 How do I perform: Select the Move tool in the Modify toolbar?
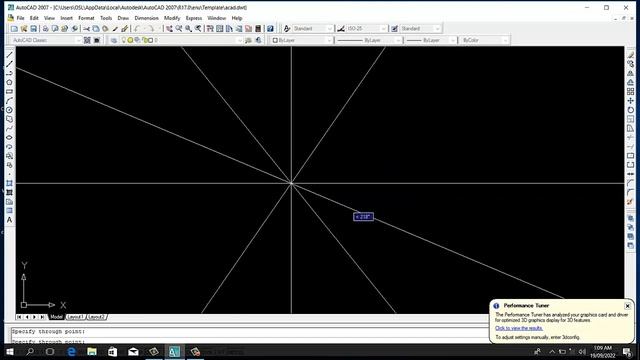[x=631, y=100]
